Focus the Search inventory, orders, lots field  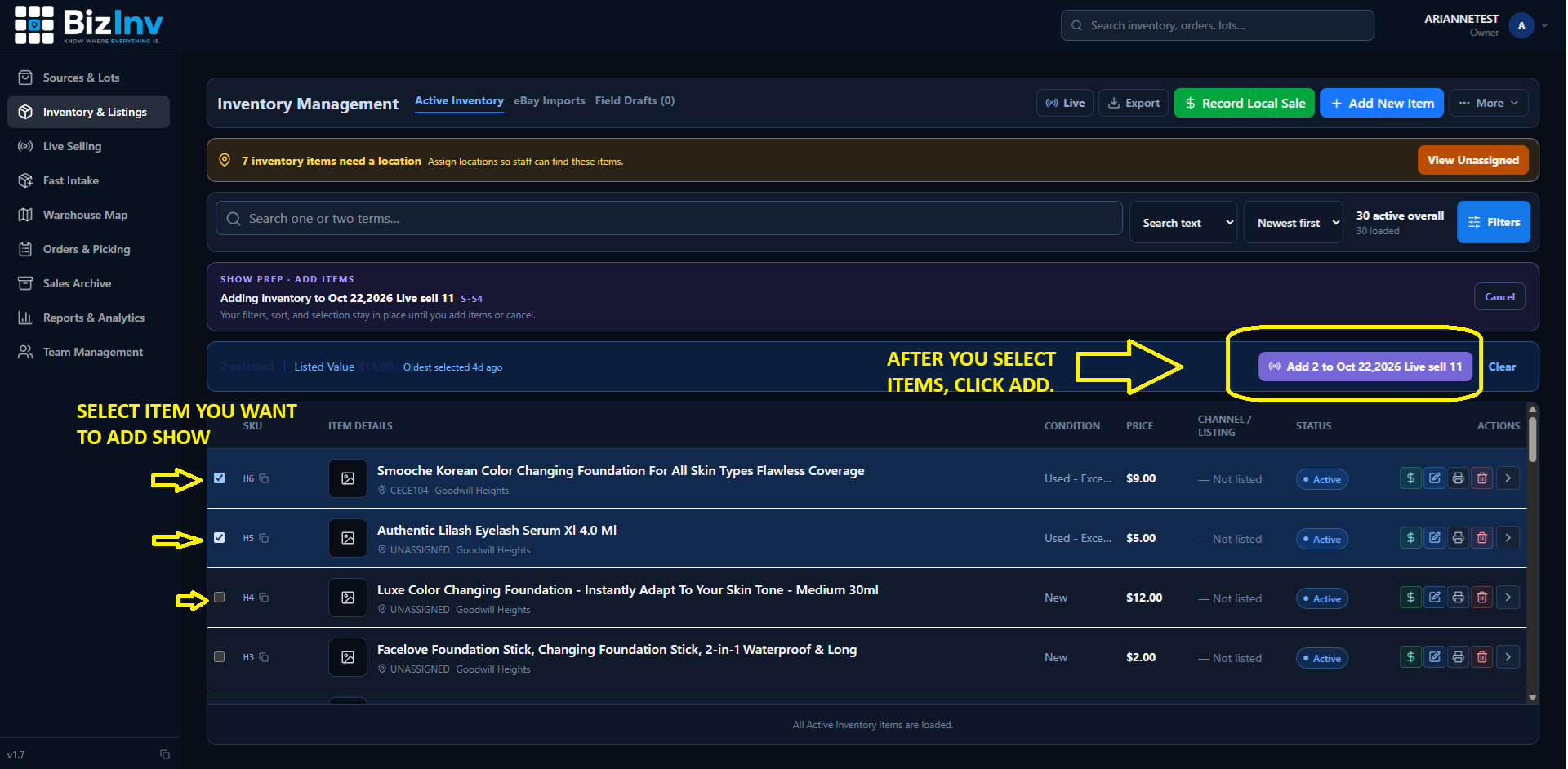1218,25
